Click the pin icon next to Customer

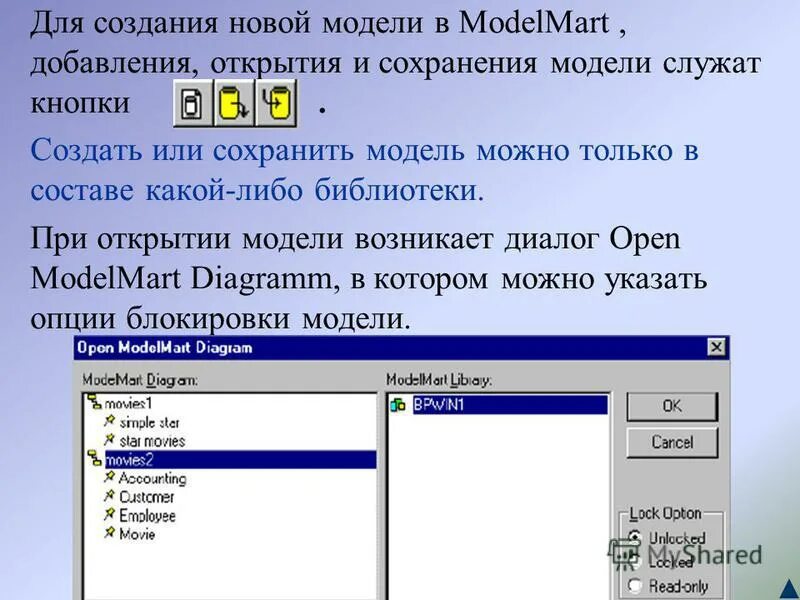(x=110, y=496)
